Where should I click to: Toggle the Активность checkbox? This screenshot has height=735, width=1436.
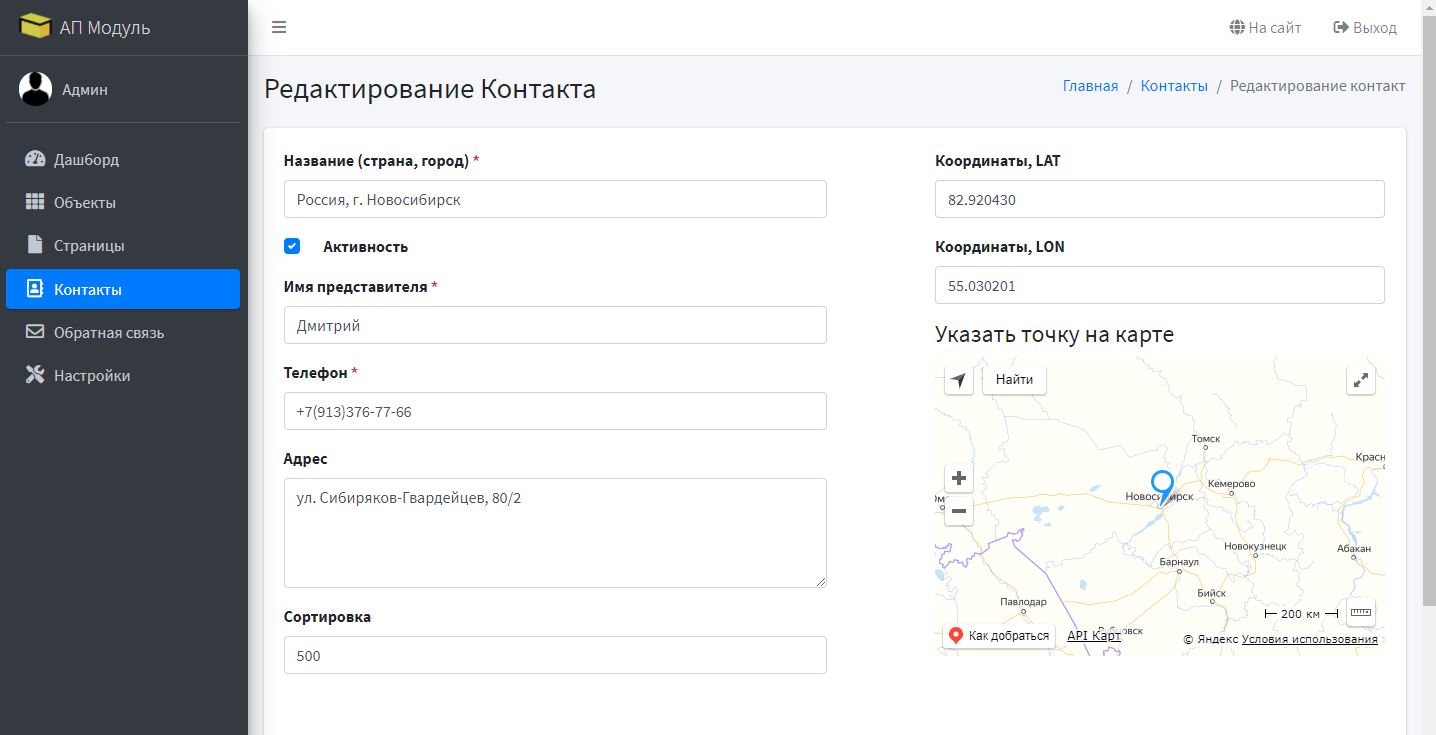coord(292,246)
